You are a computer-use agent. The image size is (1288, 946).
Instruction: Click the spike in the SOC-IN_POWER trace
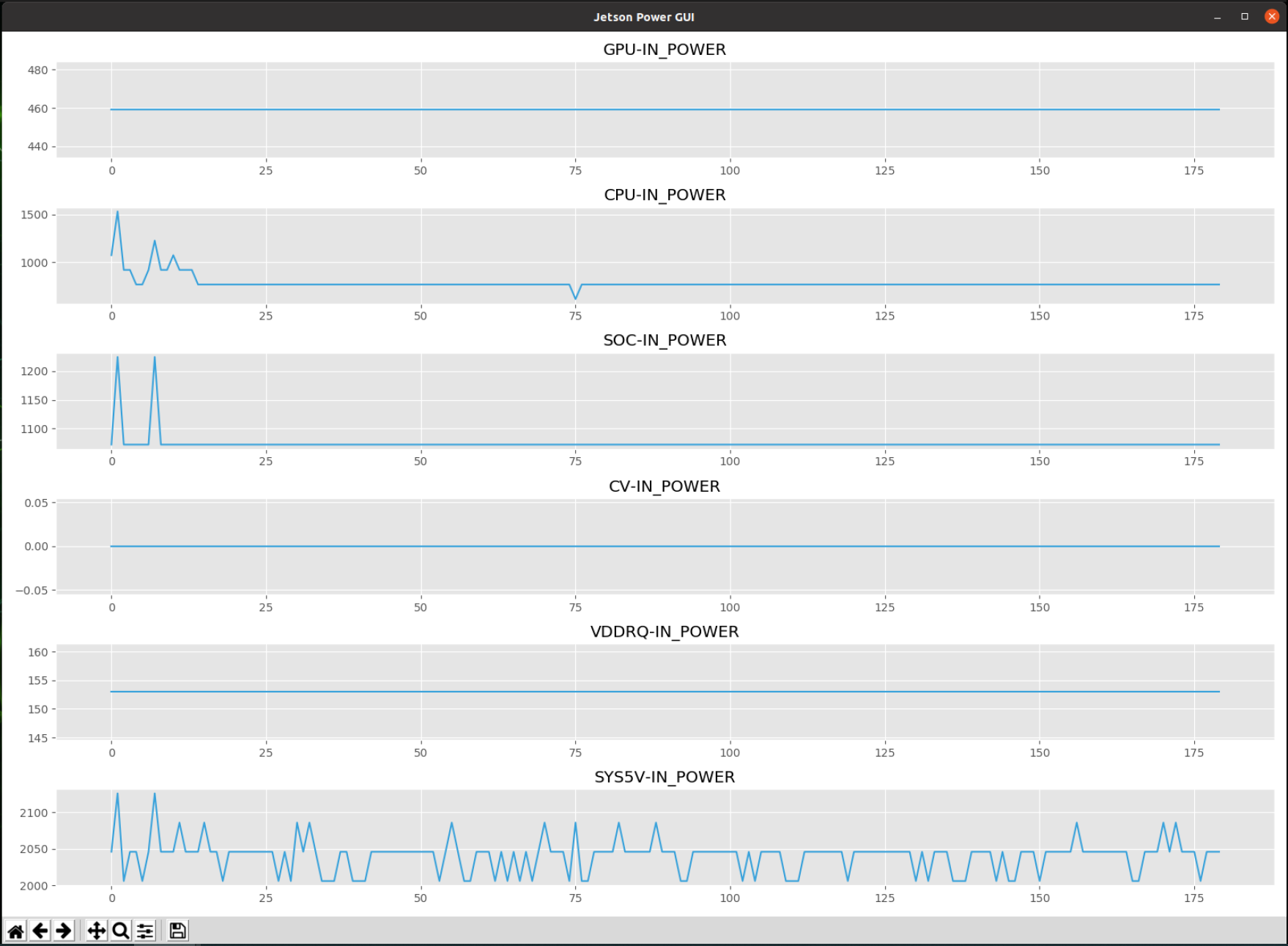click(x=118, y=358)
